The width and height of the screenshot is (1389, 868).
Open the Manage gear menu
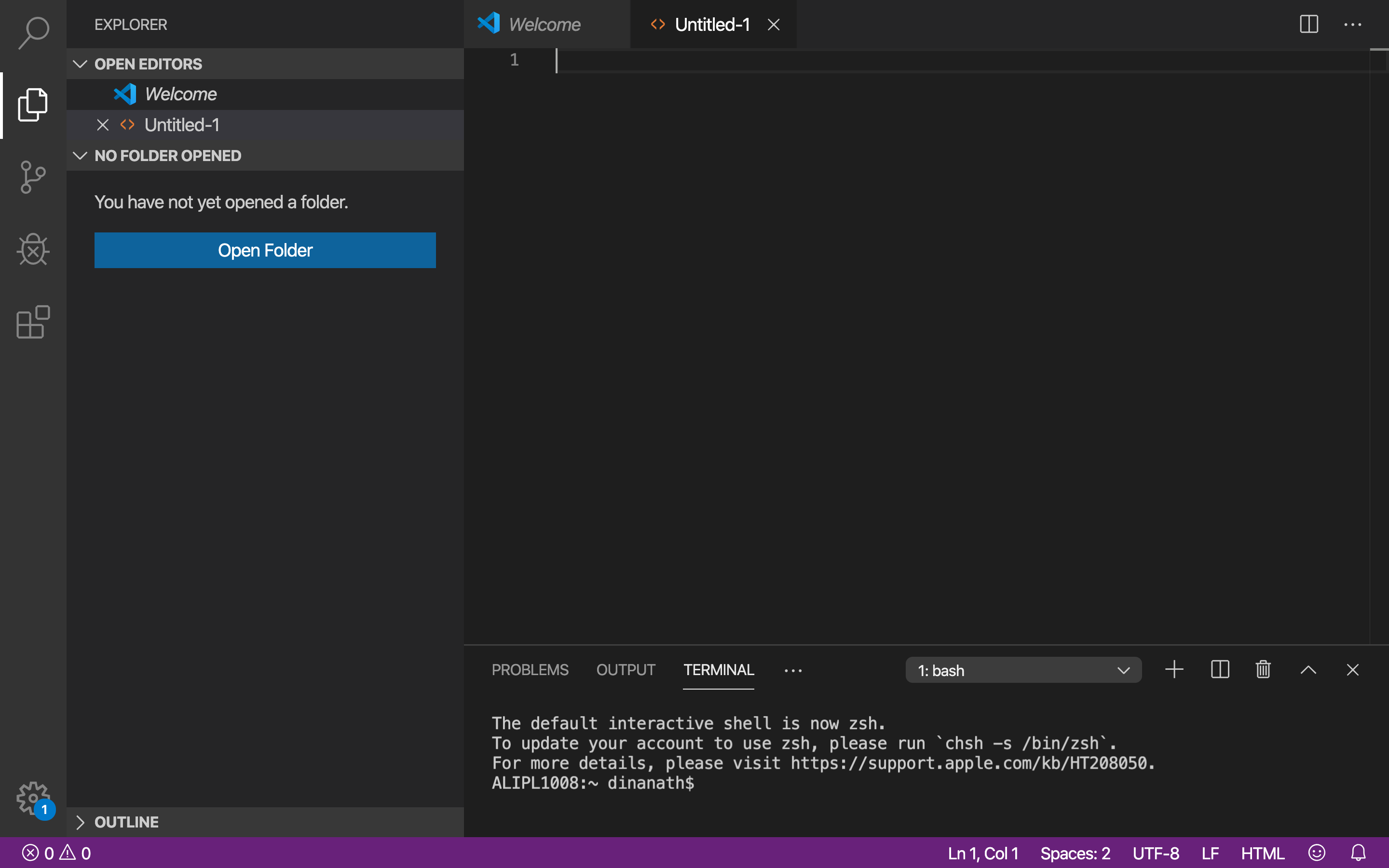click(x=32, y=797)
